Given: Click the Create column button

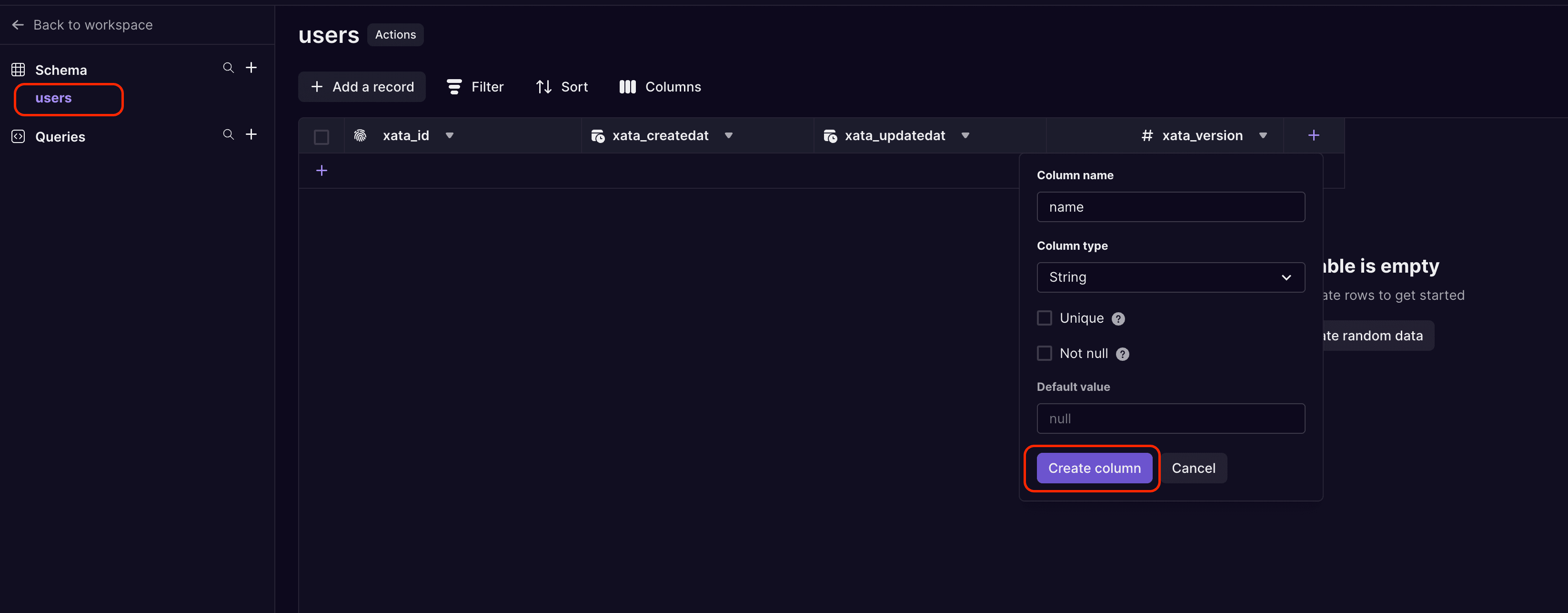Looking at the screenshot, I should click(1094, 467).
